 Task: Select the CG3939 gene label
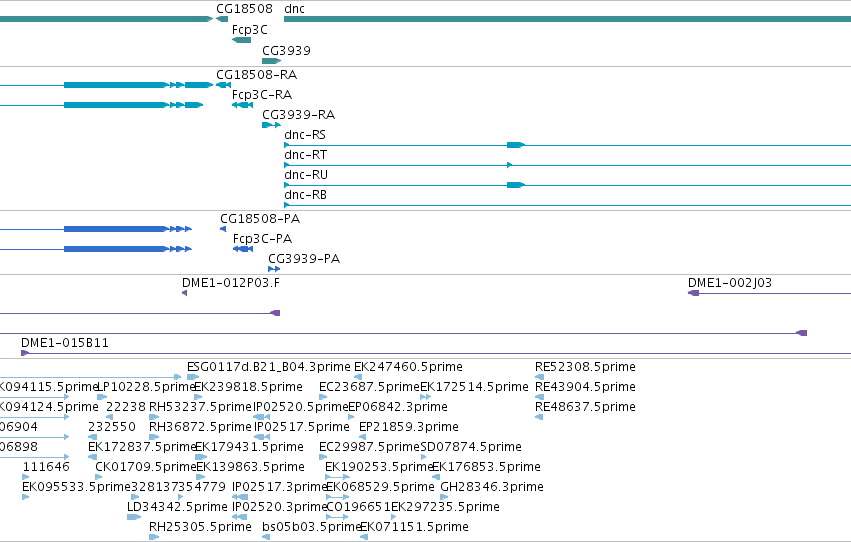pos(287,50)
